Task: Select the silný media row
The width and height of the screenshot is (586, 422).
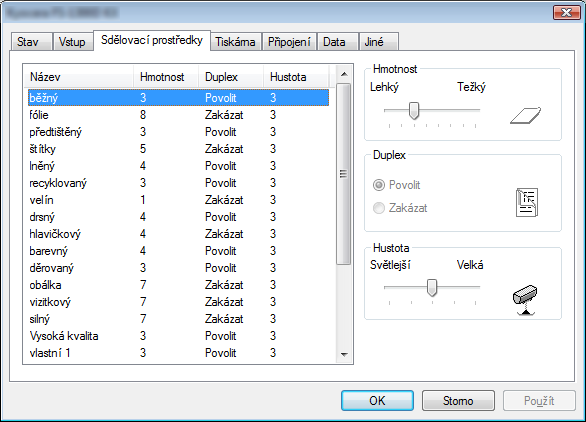Action: point(178,319)
